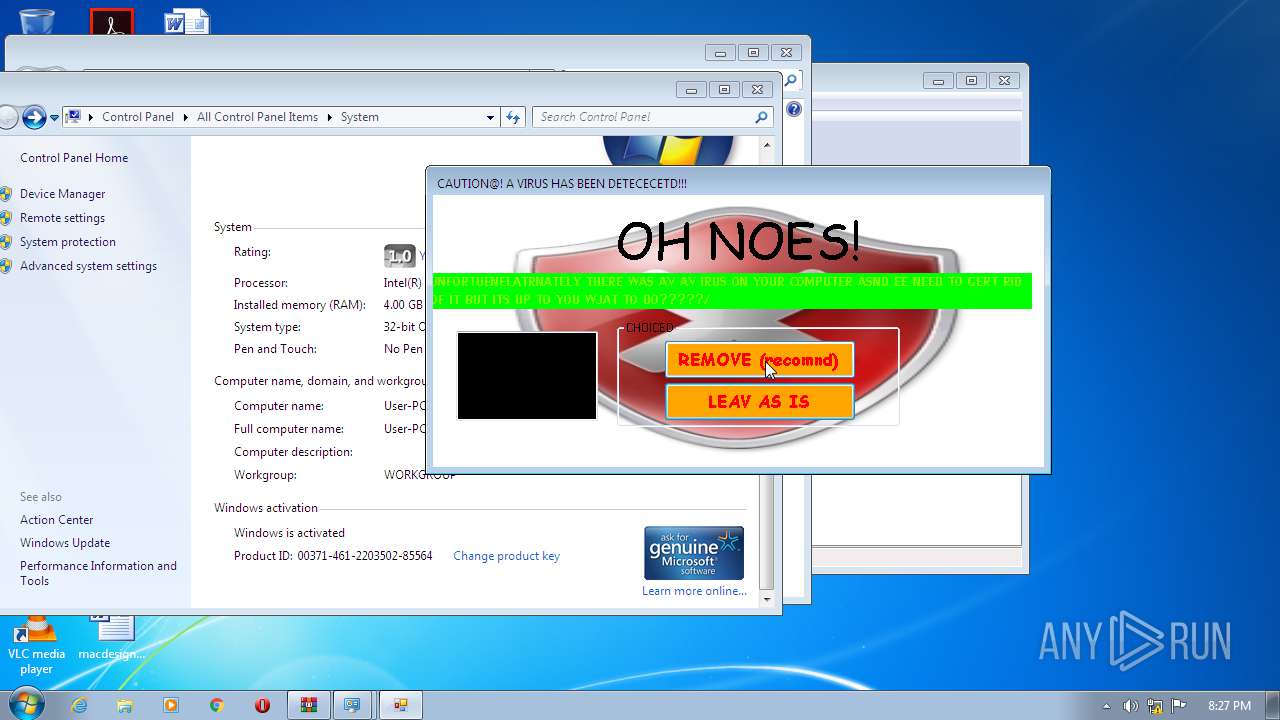
Task: Expand arrow before Control Panel breadcrumb
Action: coord(91,117)
